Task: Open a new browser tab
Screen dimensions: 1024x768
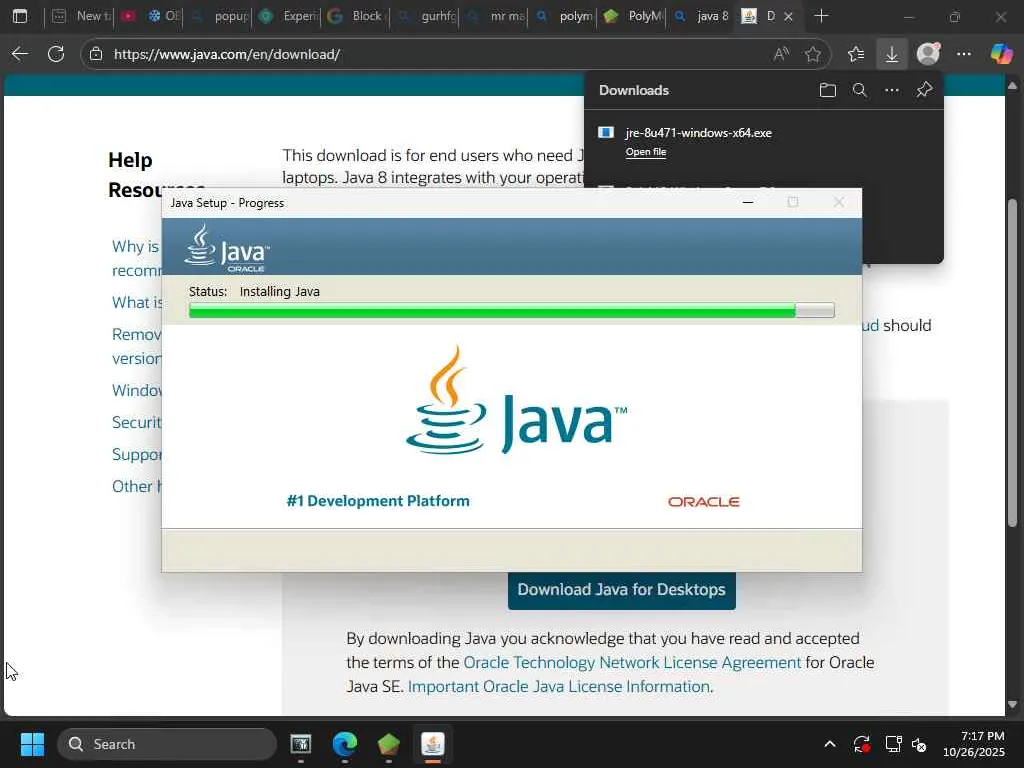Action: click(821, 16)
